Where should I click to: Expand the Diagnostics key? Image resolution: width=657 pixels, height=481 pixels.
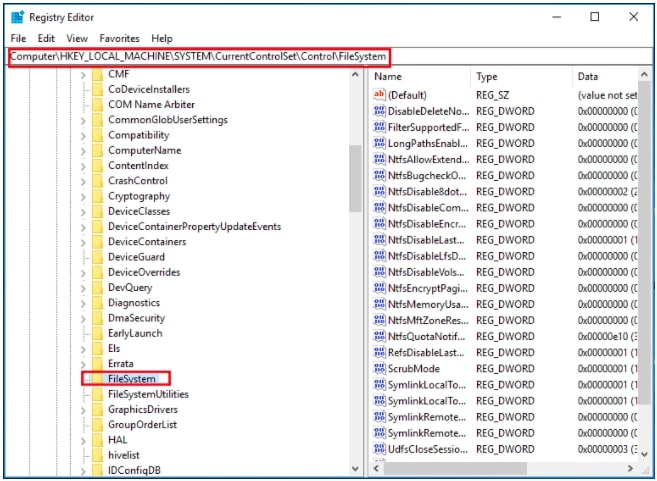(x=83, y=303)
